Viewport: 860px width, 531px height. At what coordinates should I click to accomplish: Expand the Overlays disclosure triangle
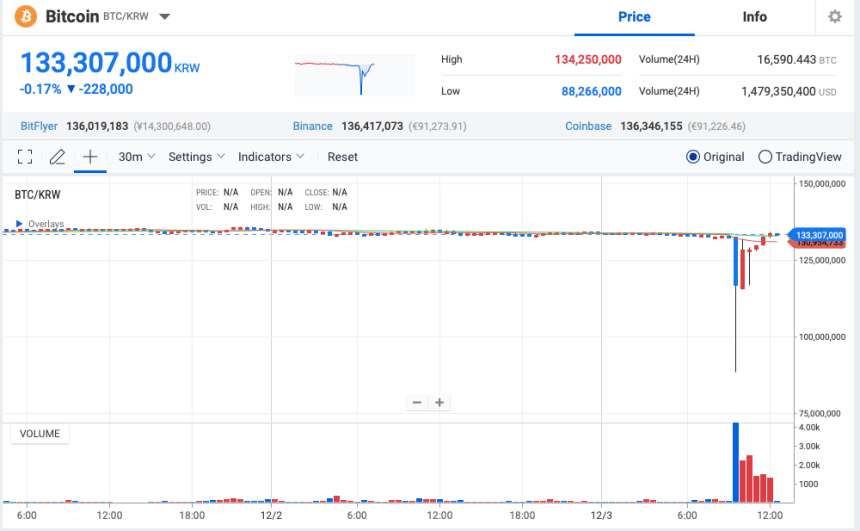click(18, 224)
